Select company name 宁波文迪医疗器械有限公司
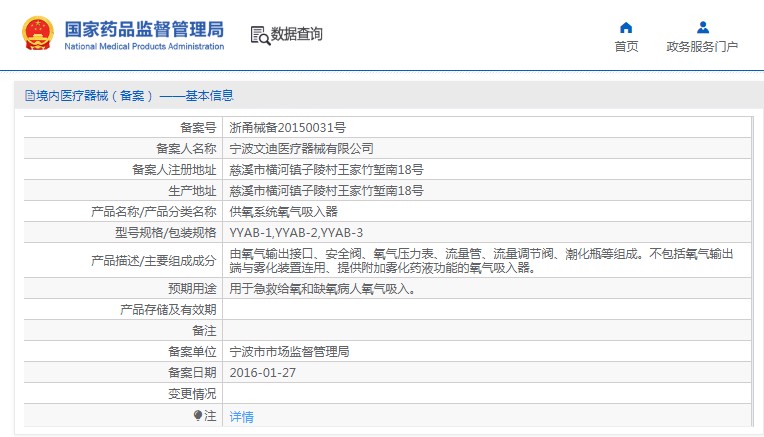 coord(302,149)
